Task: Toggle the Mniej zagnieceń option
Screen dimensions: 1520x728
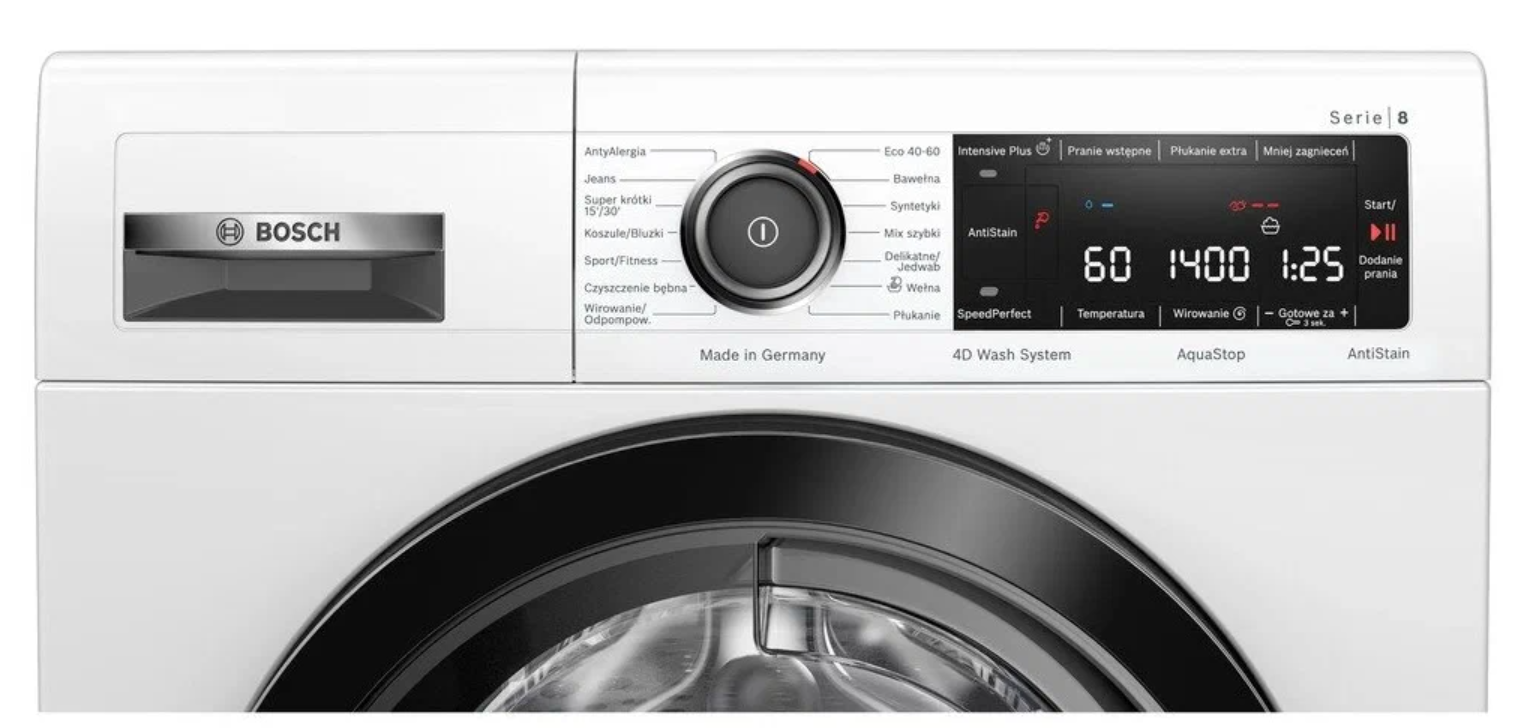Action: tap(1305, 151)
